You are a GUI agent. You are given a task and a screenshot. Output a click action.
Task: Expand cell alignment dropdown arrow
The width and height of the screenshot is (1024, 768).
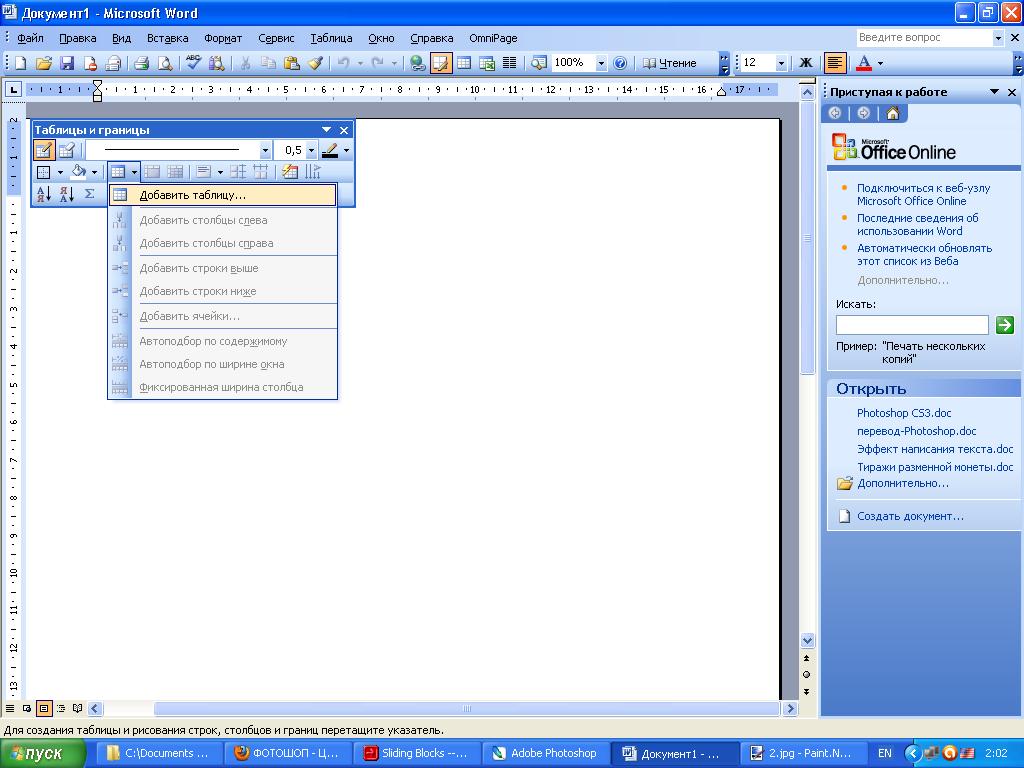[x=220, y=172]
